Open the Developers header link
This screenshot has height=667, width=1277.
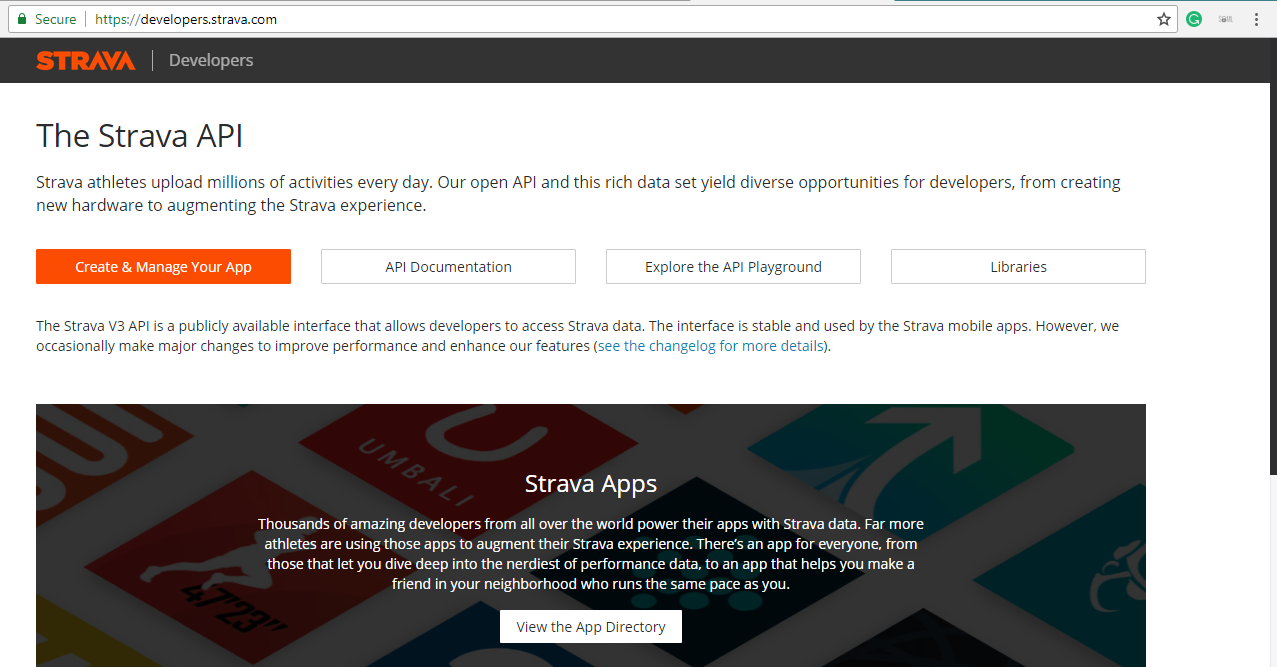(211, 61)
